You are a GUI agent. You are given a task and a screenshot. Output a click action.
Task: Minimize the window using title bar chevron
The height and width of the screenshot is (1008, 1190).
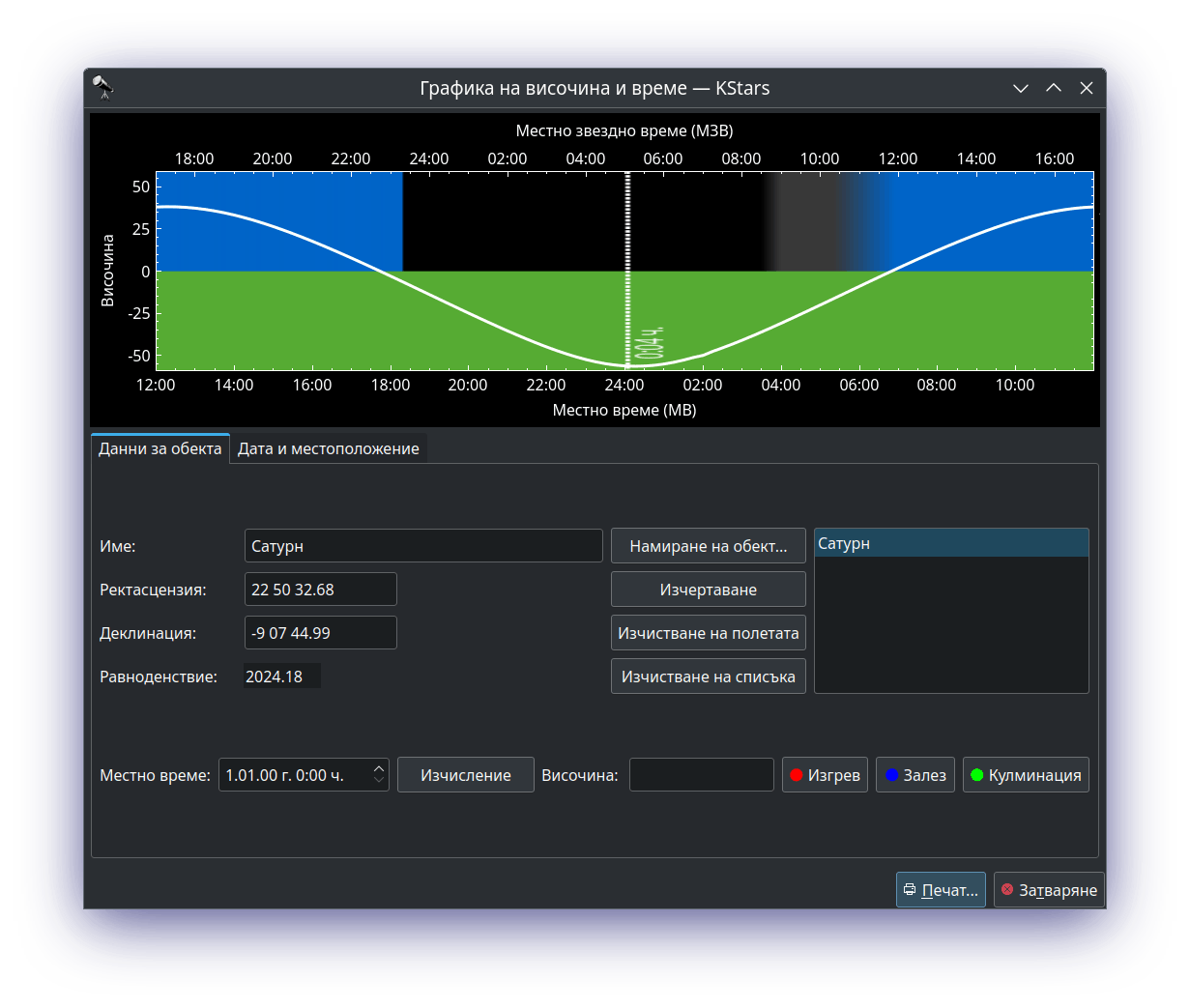pyautogui.click(x=1020, y=88)
